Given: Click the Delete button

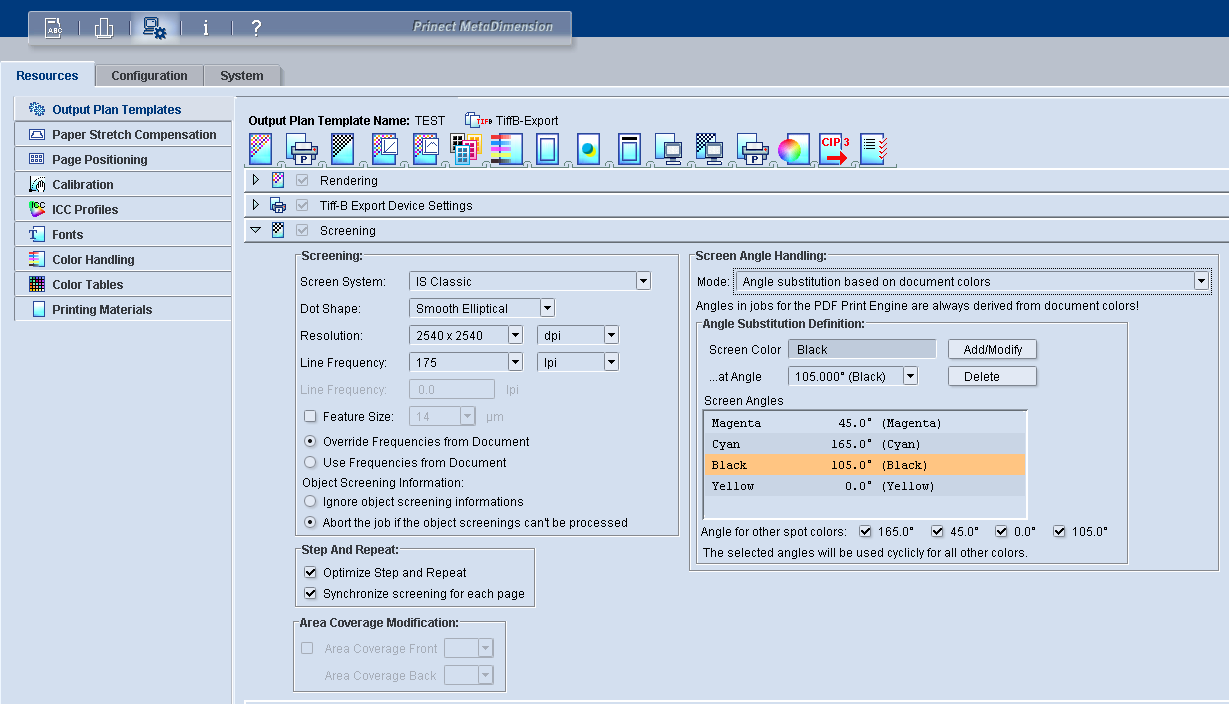Looking at the screenshot, I should point(992,376).
